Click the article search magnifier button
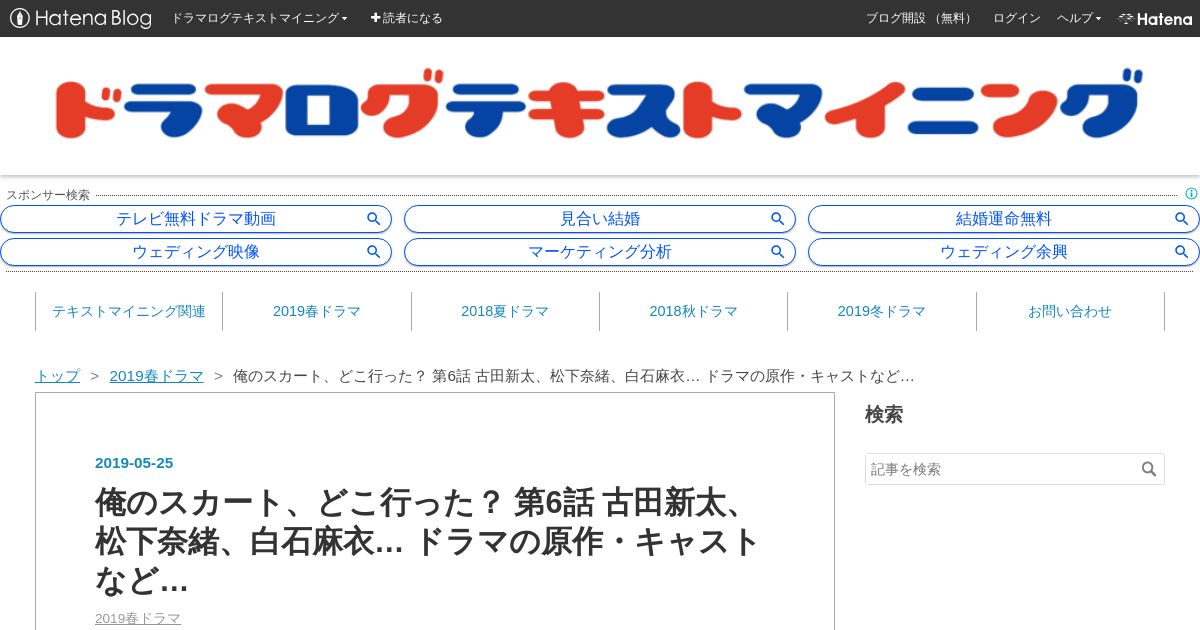Screen dimensions: 1200x630 (1149, 469)
